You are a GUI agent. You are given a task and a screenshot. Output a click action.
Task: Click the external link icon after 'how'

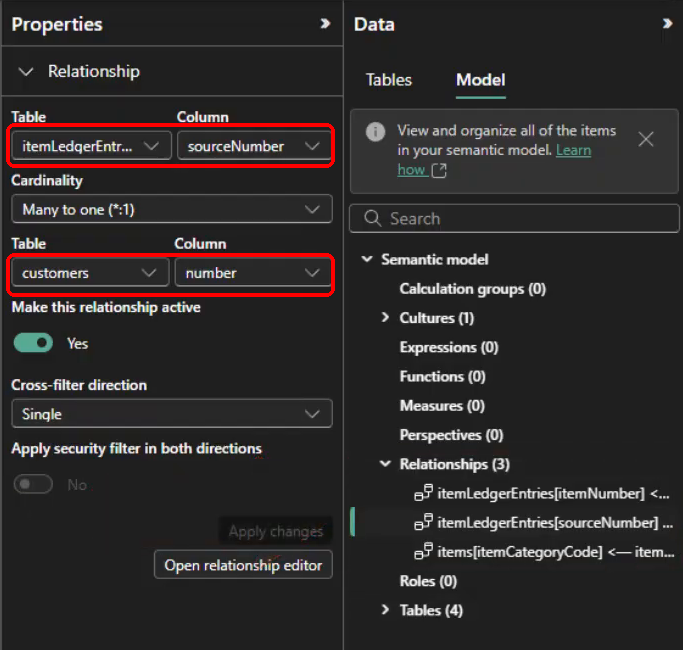(x=439, y=170)
